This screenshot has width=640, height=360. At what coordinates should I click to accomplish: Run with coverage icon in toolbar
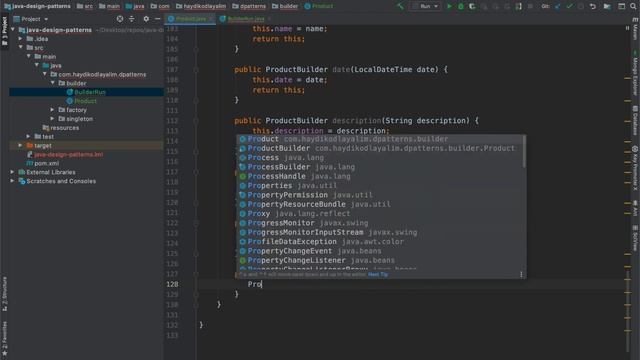(x=472, y=6)
